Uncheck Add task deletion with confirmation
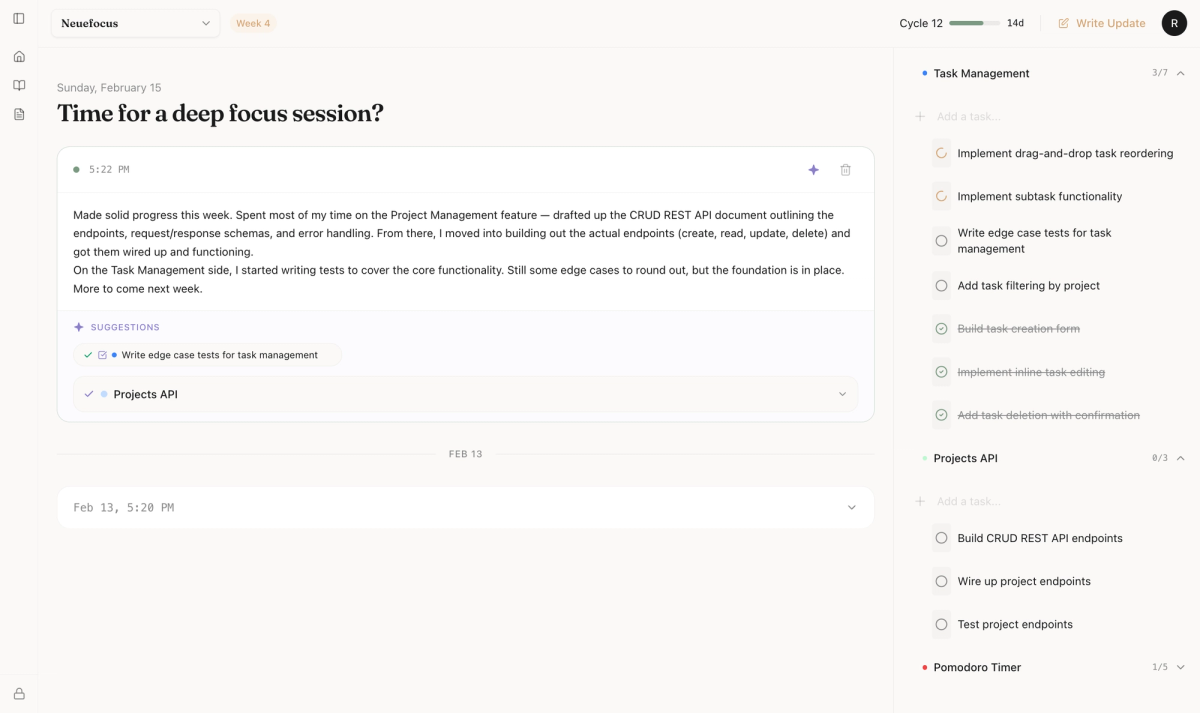 click(x=941, y=415)
